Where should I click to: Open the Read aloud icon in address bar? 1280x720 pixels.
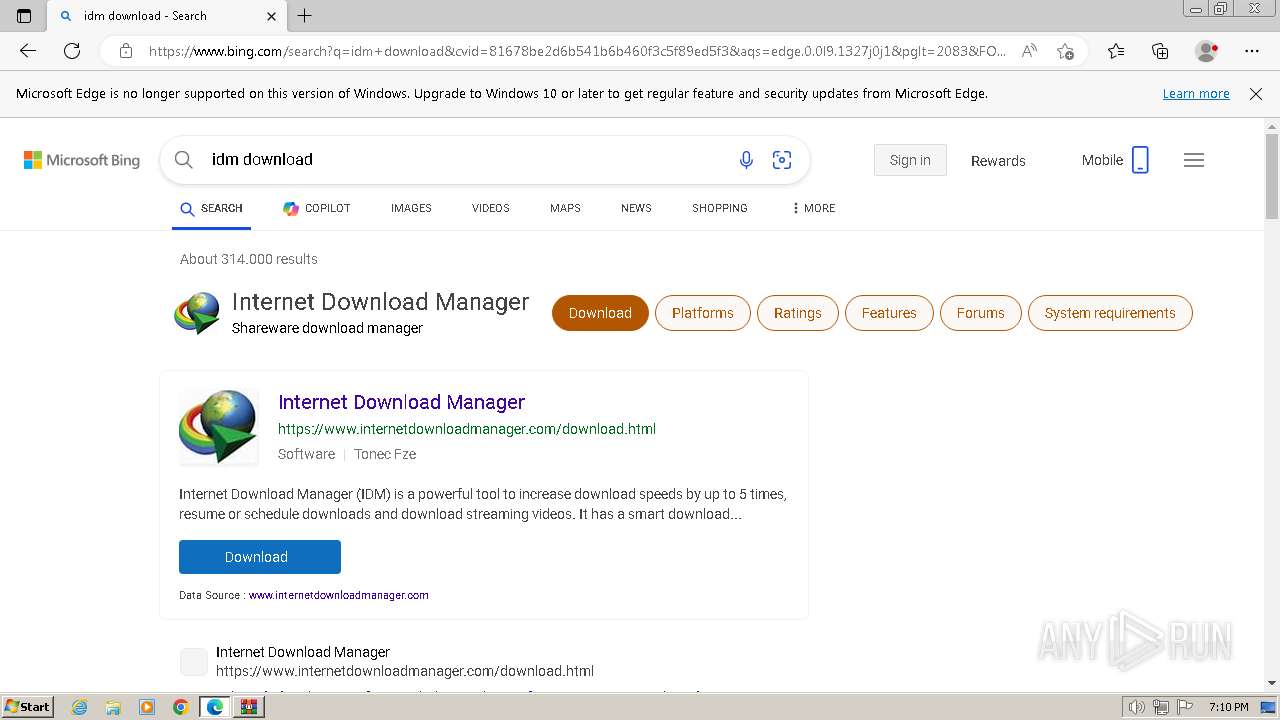pyautogui.click(x=1029, y=51)
